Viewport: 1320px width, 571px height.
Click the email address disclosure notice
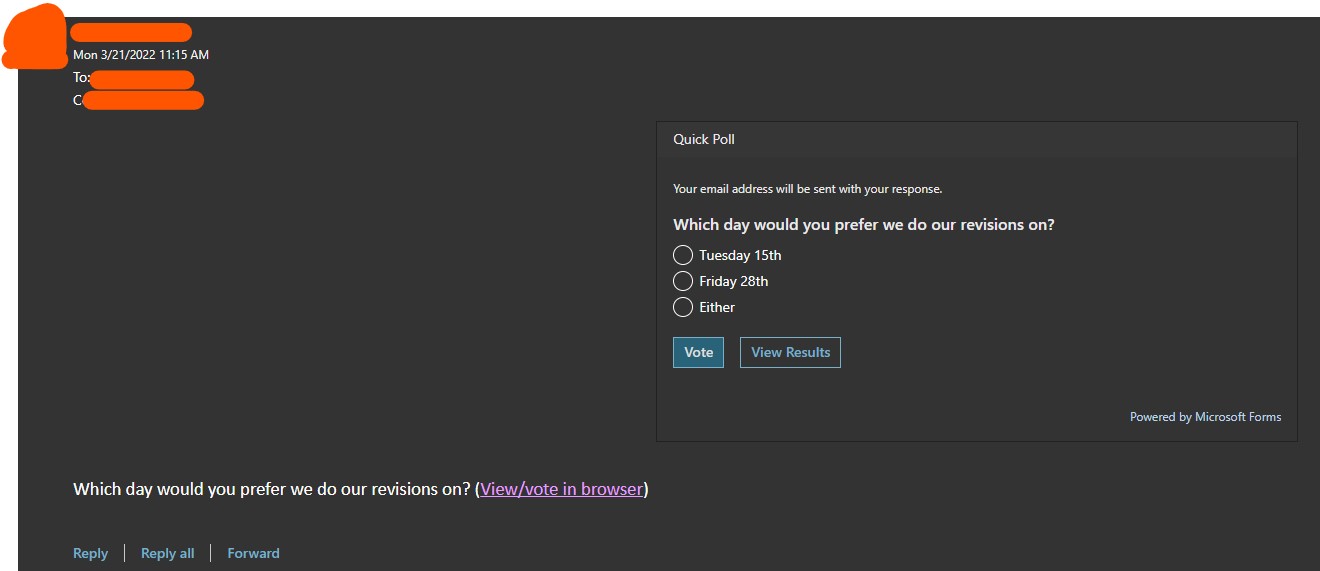(x=807, y=189)
